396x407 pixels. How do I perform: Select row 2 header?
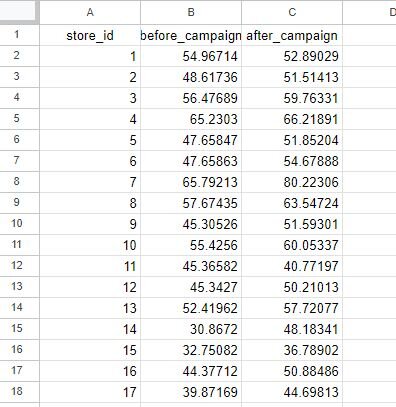coord(19,56)
